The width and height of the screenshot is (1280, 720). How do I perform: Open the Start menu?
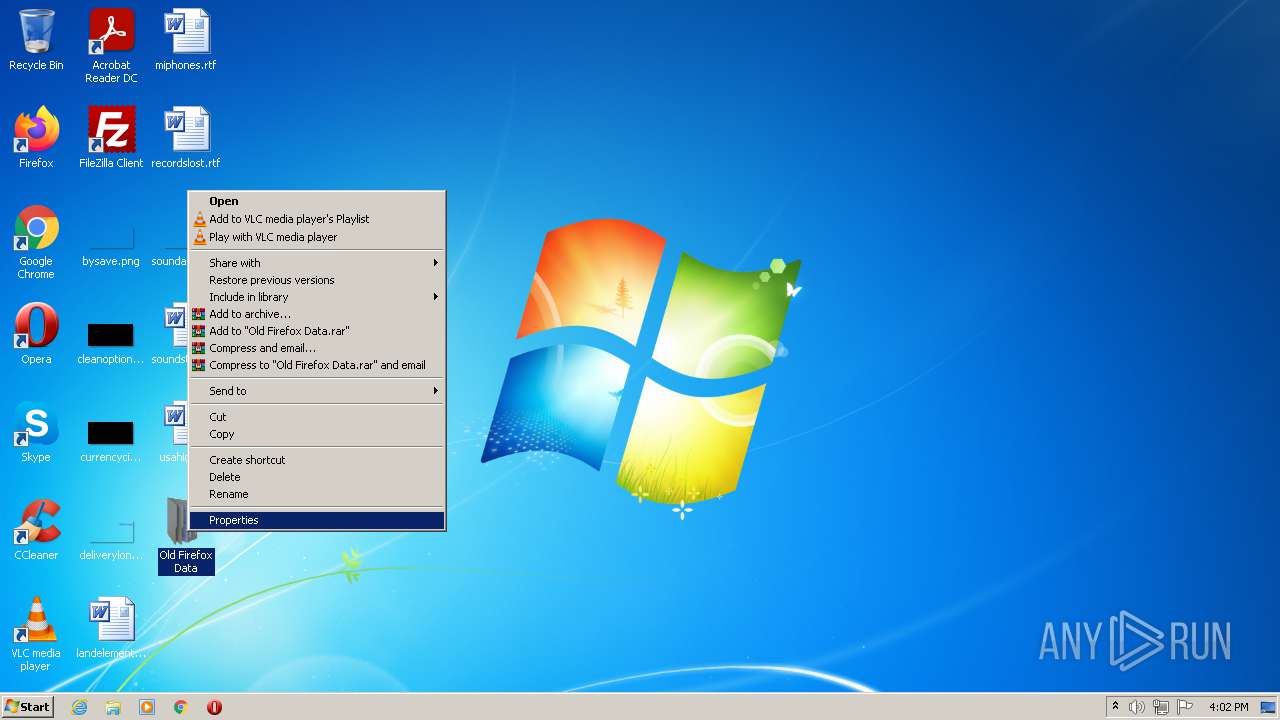click(27, 707)
